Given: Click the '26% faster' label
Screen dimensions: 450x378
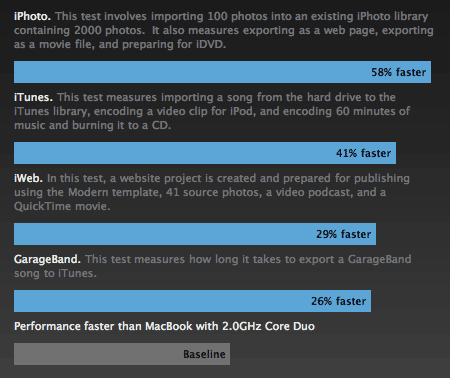Looking at the screenshot, I should pyautogui.click(x=338, y=301).
